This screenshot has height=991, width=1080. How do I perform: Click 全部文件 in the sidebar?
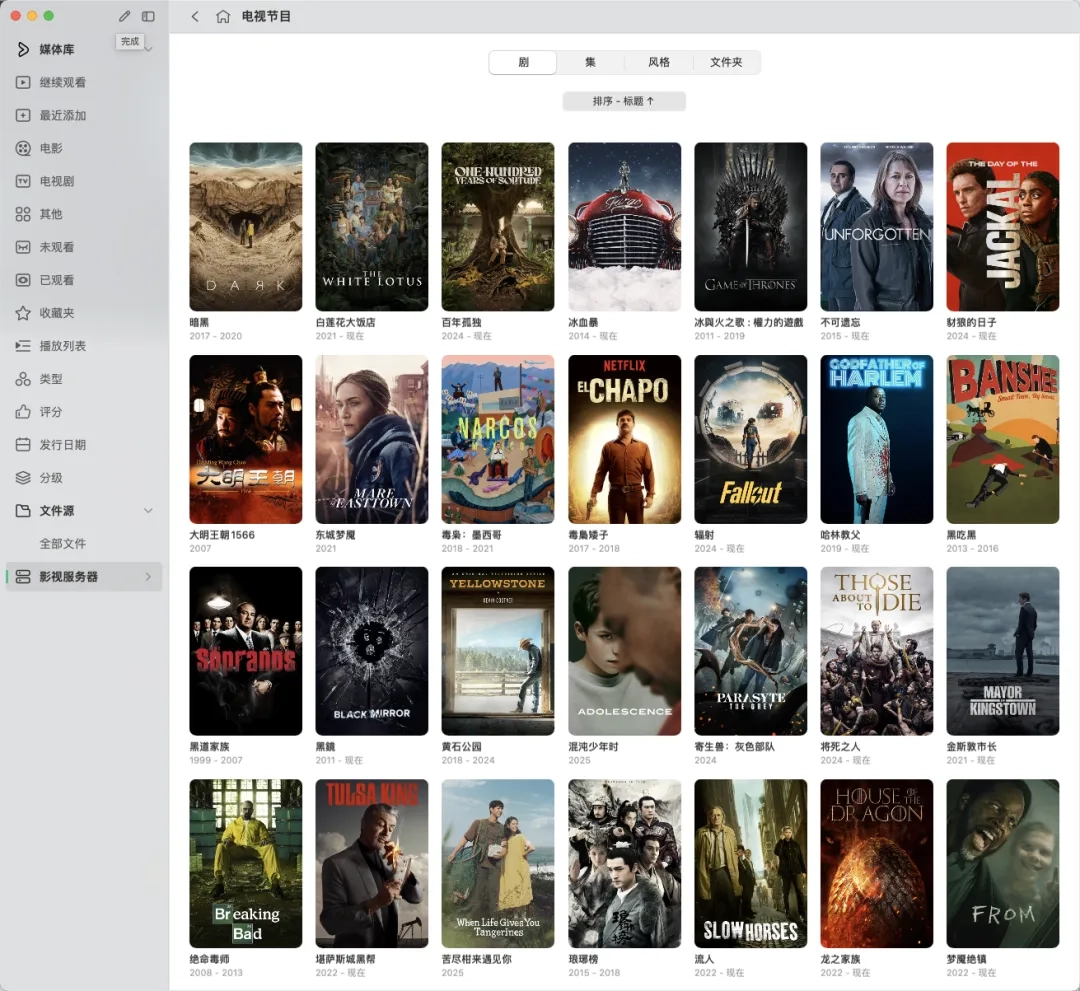pyautogui.click(x=63, y=544)
